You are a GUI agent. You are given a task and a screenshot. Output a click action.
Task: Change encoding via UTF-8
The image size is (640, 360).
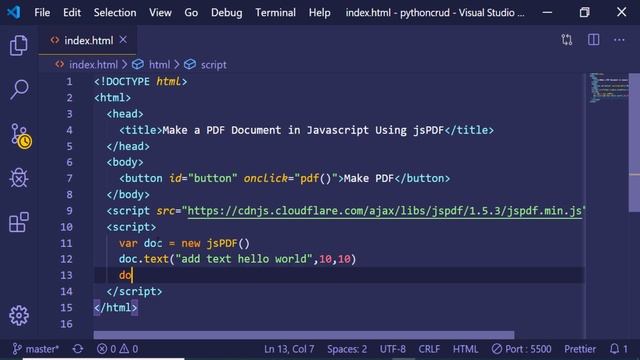[393, 349]
